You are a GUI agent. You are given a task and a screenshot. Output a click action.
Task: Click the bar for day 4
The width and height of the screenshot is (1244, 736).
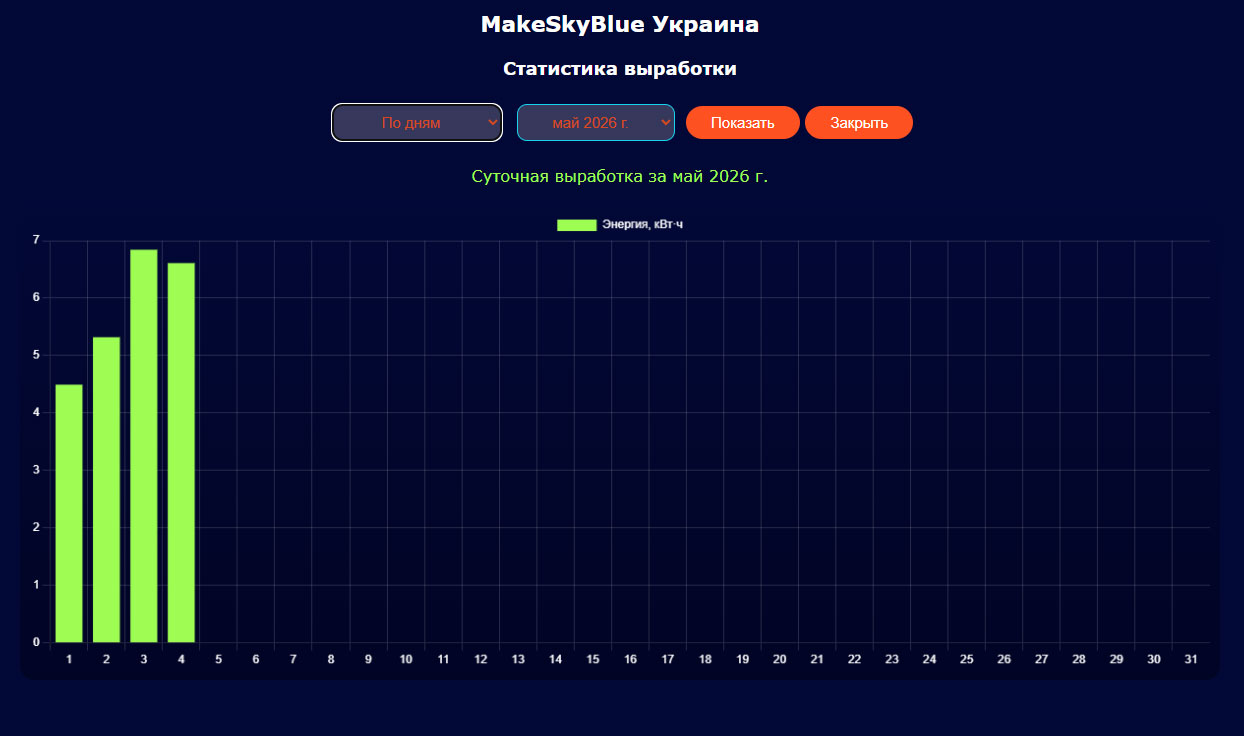(x=181, y=453)
